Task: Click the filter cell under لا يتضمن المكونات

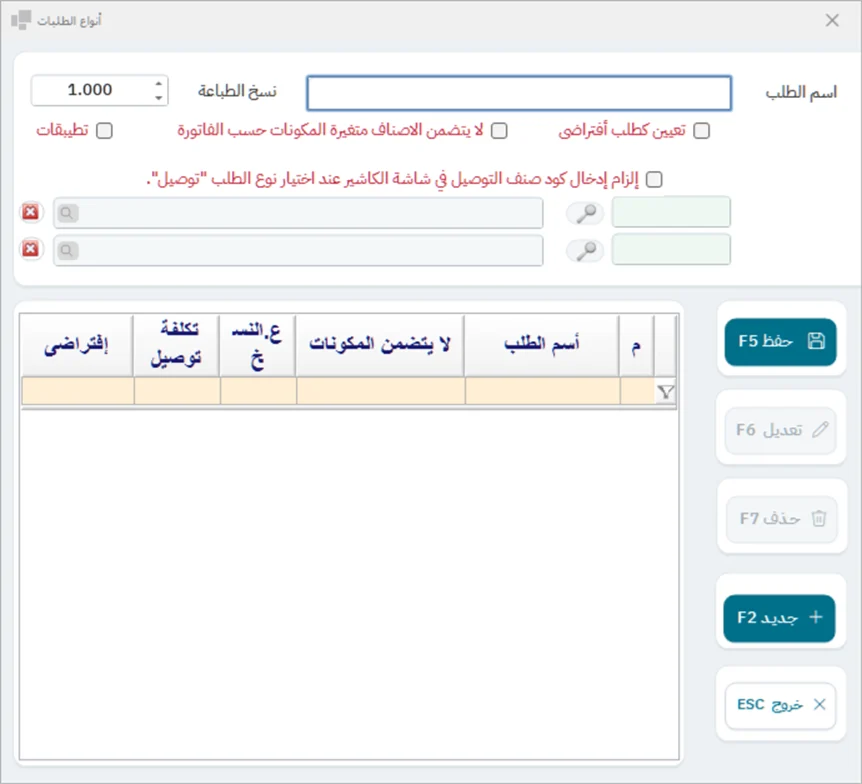Action: coord(380,391)
